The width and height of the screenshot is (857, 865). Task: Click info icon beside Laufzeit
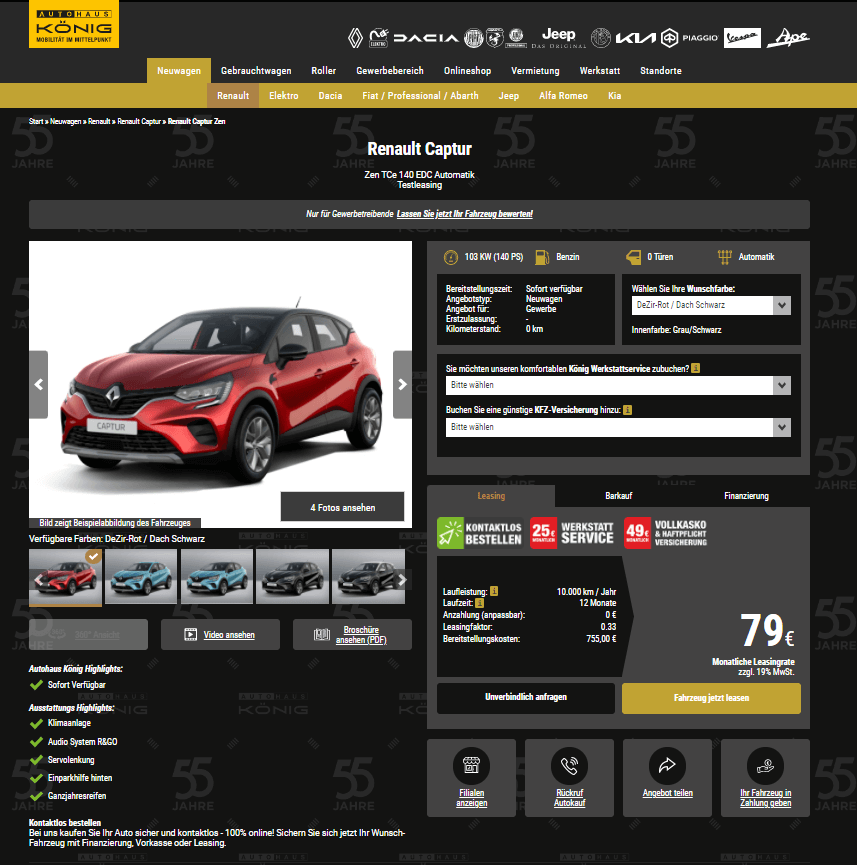click(x=479, y=603)
